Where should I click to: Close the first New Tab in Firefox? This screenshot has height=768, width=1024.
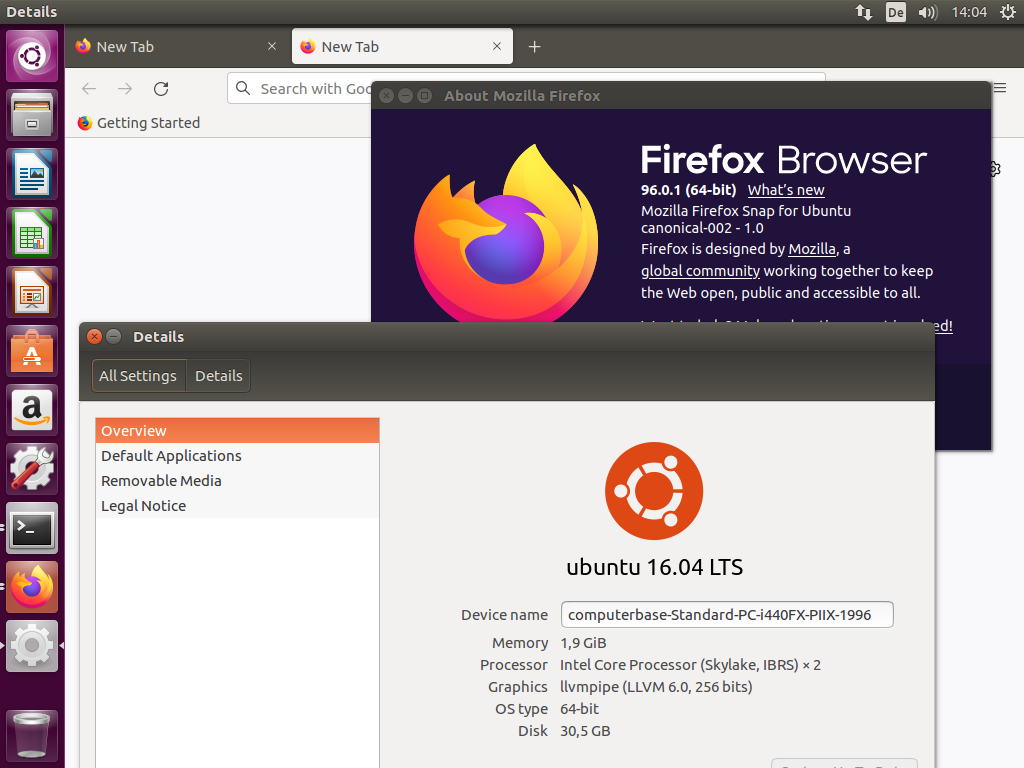272,46
